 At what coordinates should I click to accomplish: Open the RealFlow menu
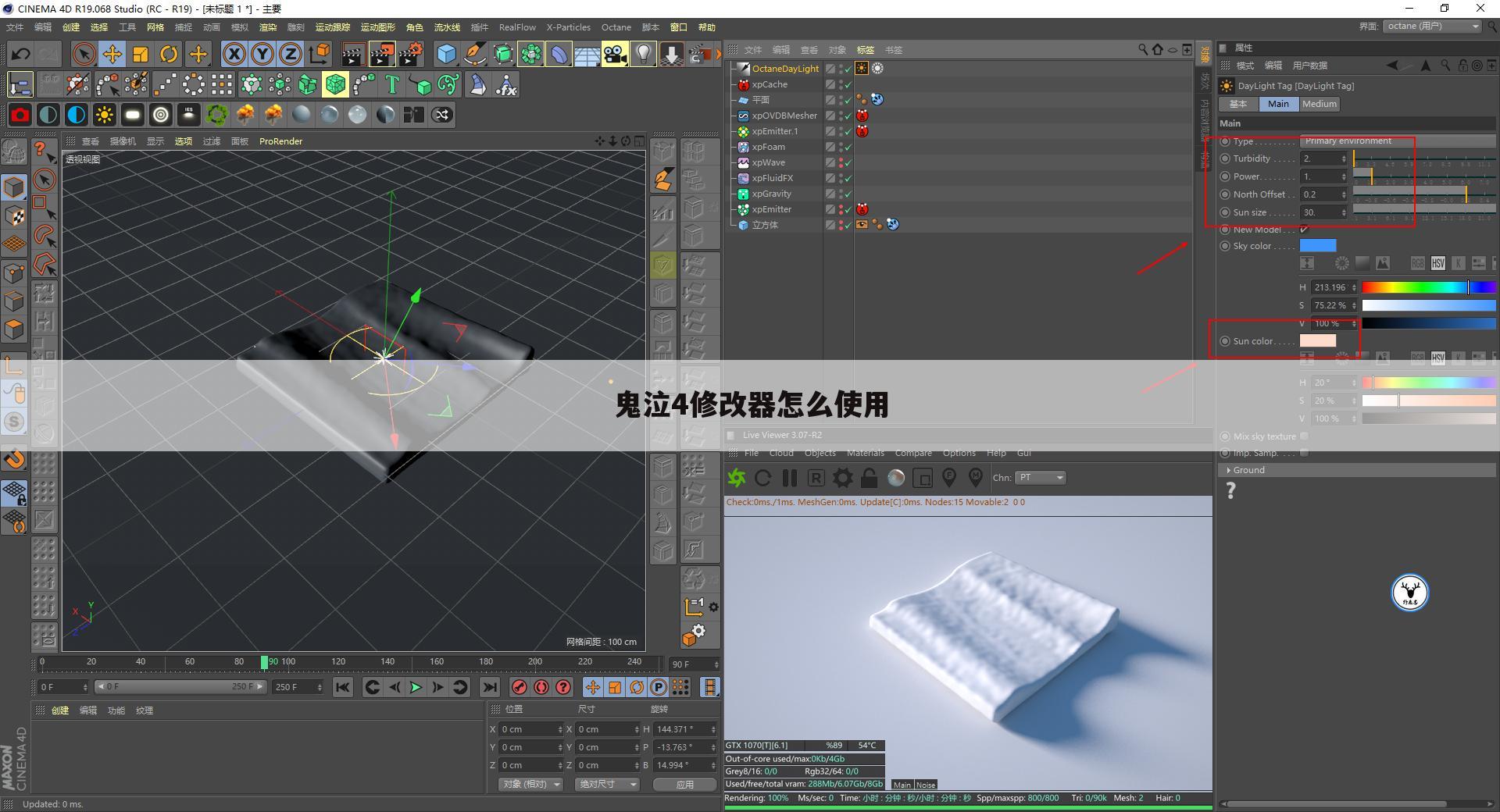click(x=517, y=27)
